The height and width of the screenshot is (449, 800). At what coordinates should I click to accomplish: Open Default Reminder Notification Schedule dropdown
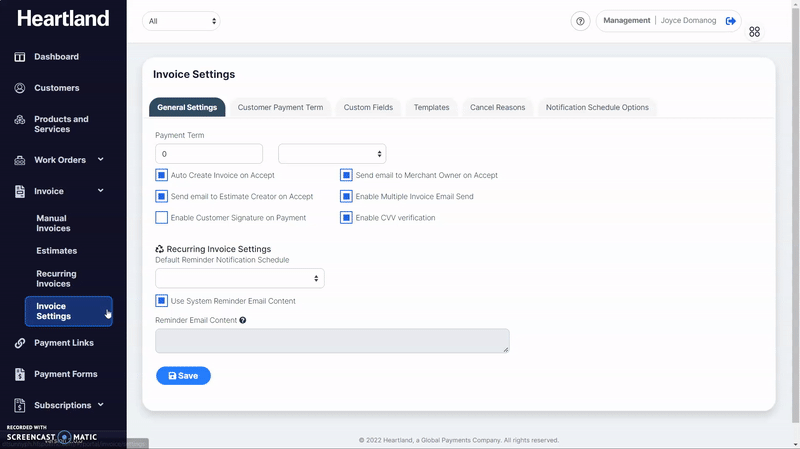[x=240, y=279]
